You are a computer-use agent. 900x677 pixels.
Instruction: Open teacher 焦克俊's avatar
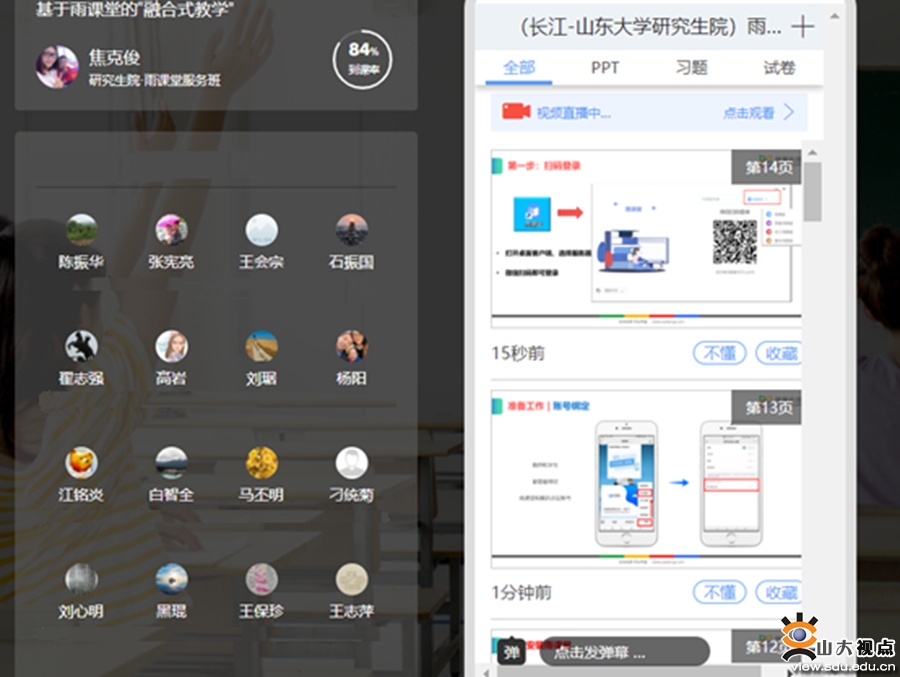pyautogui.click(x=57, y=66)
